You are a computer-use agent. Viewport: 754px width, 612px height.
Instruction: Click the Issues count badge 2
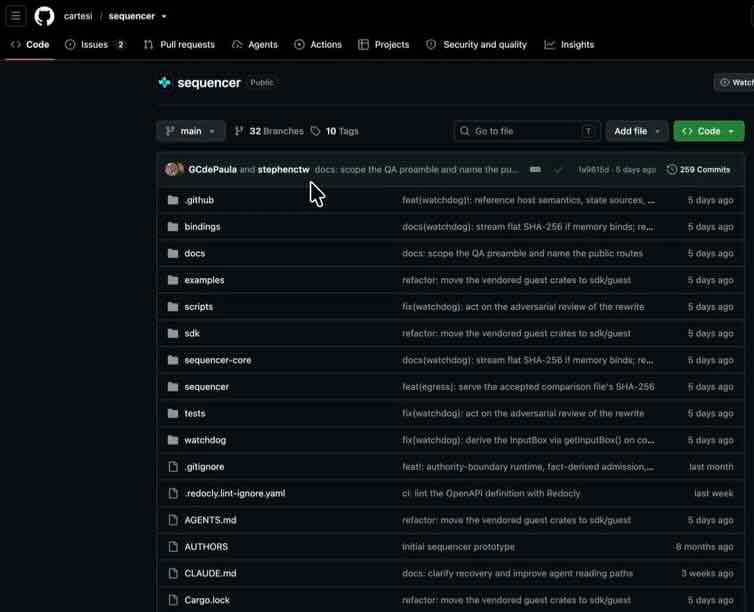coord(120,45)
